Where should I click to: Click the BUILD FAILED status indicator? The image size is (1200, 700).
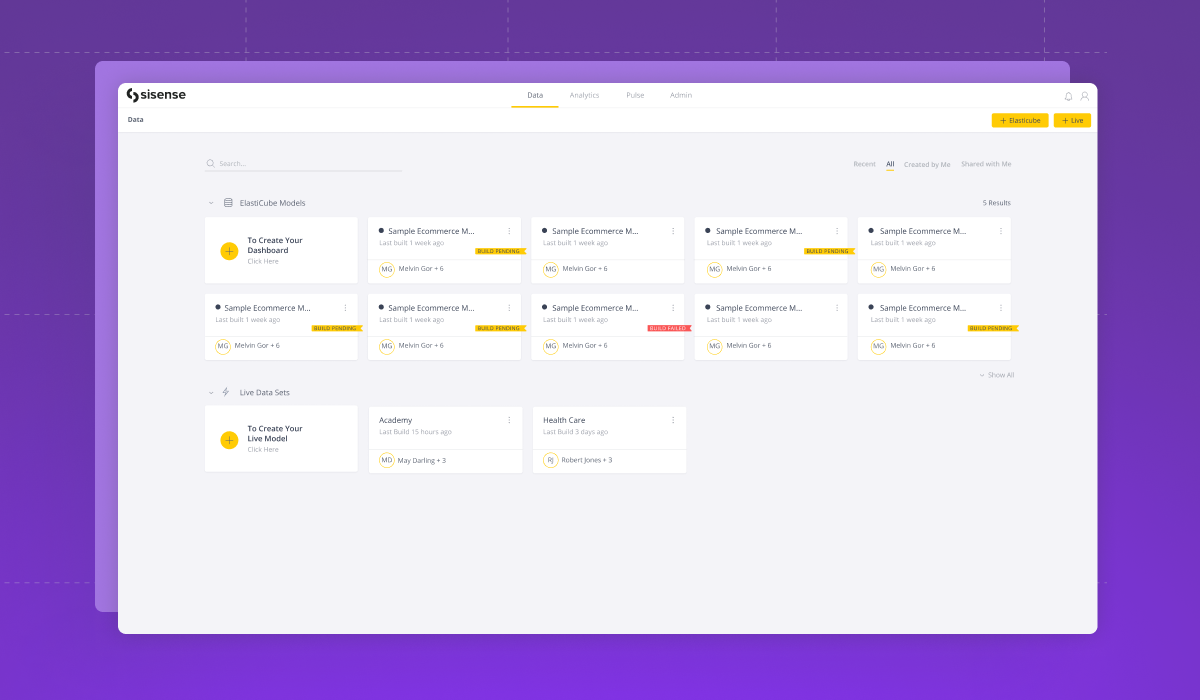[670, 327]
